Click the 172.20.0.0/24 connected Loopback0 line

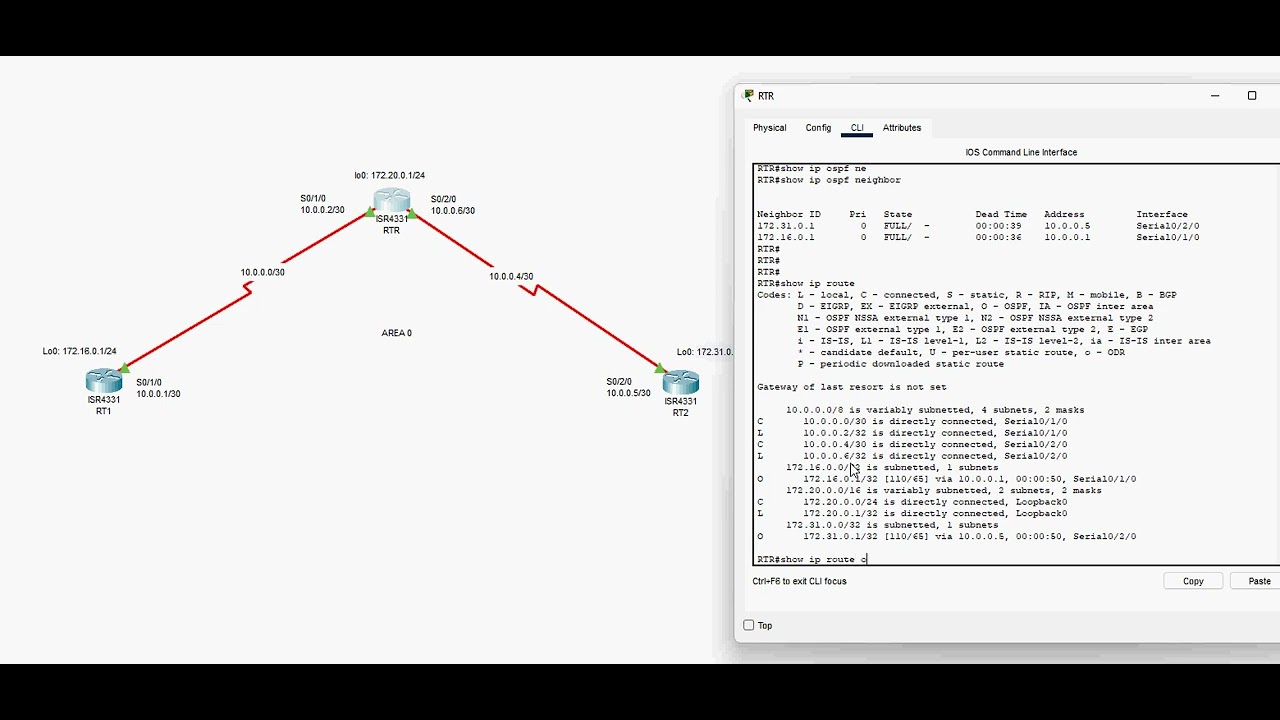912,502
